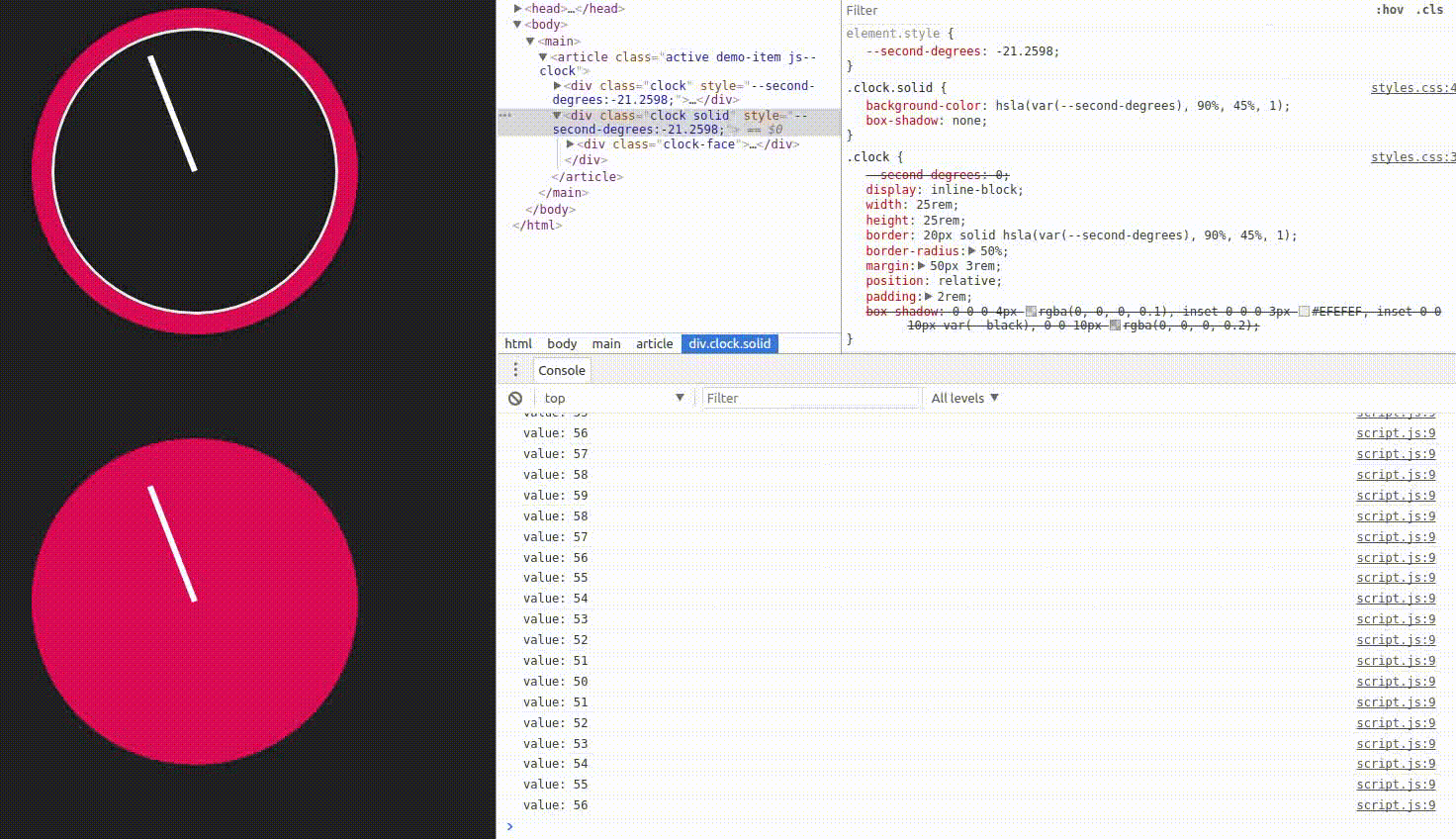Toggle the :hov element state button
1456x839 pixels.
1389,10
